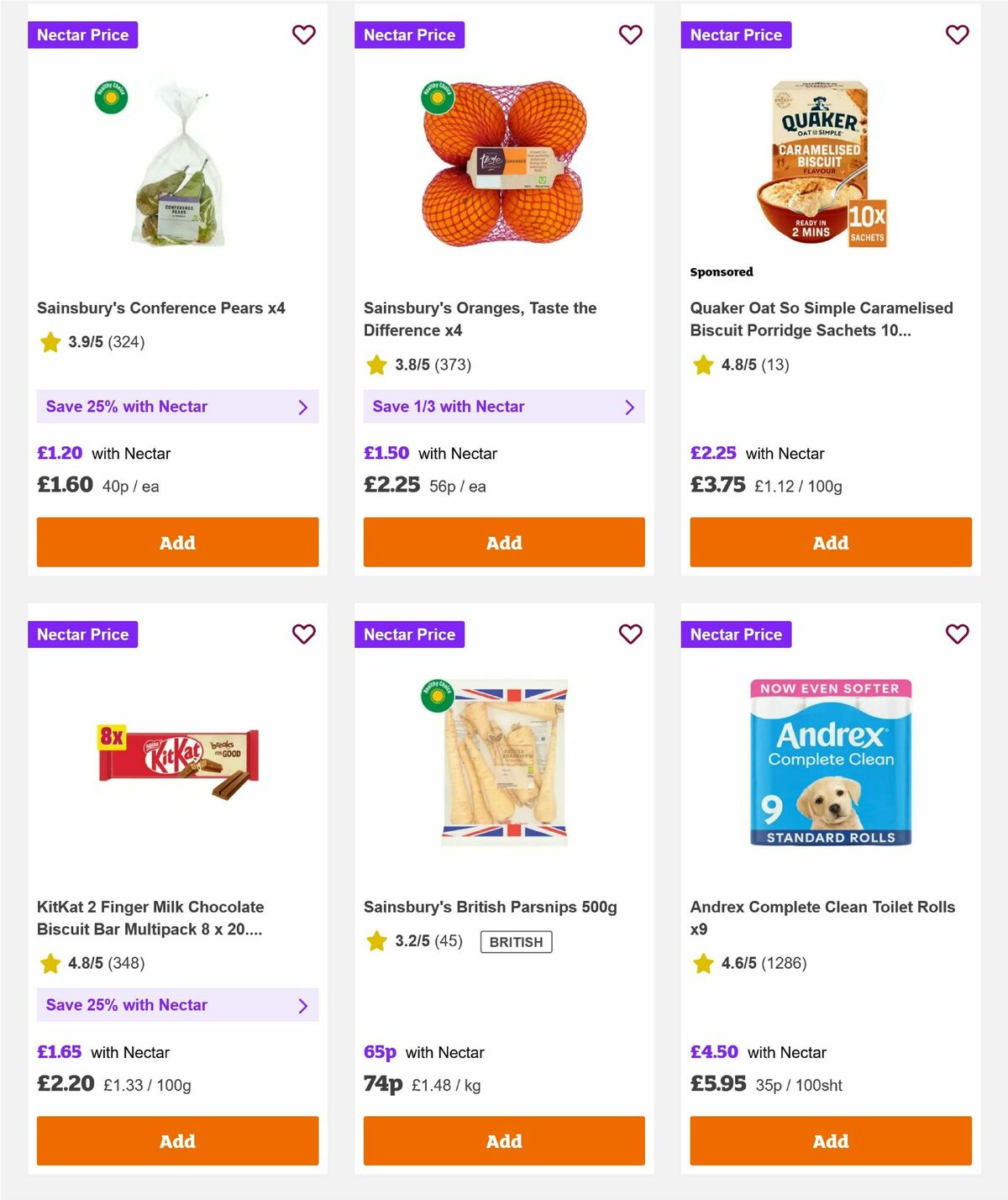Expand the Save 25% with Nectar pears offer
Viewport: 1008px width, 1200px height.
(177, 407)
